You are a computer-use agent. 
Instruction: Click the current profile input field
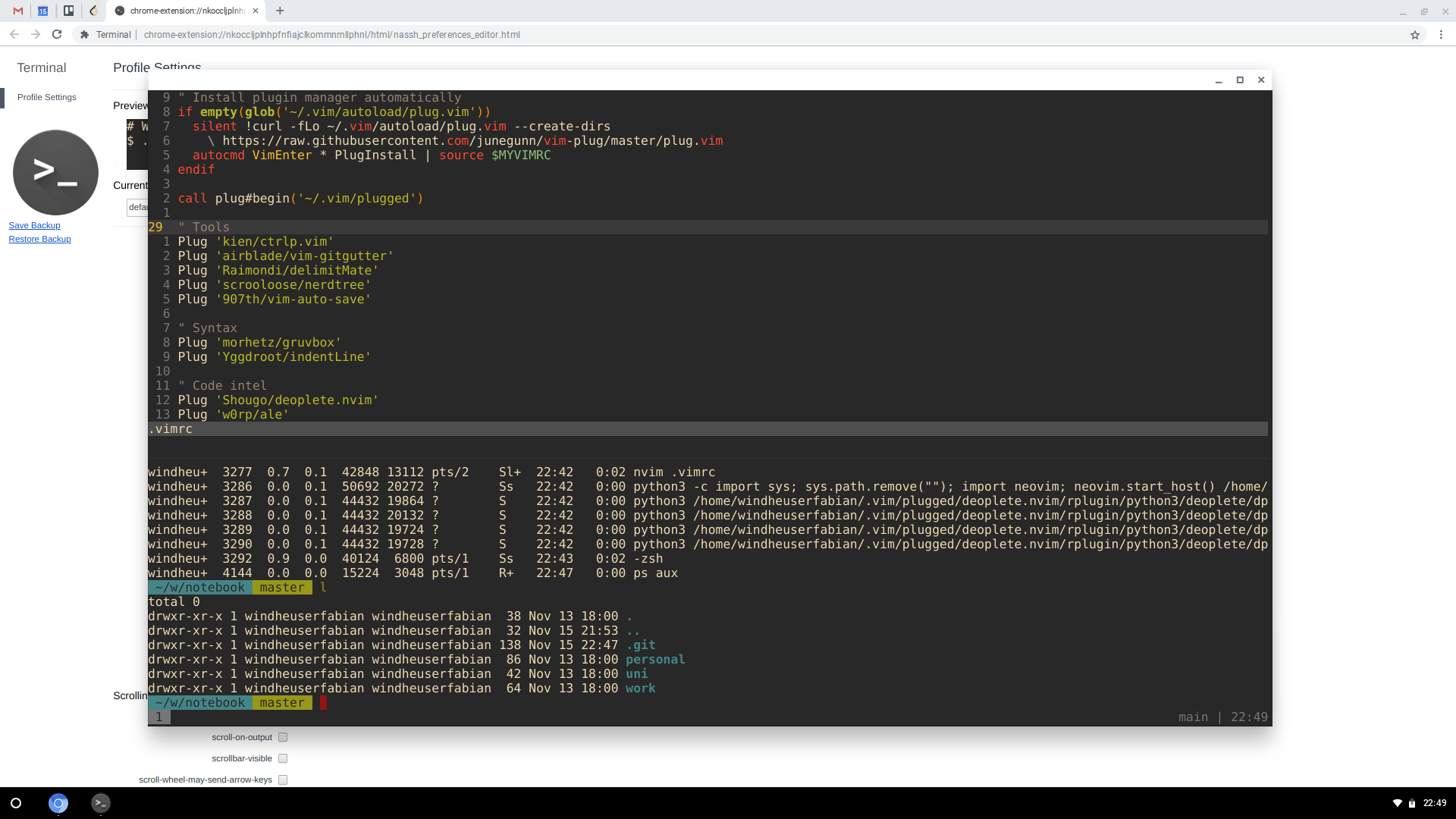click(137, 207)
